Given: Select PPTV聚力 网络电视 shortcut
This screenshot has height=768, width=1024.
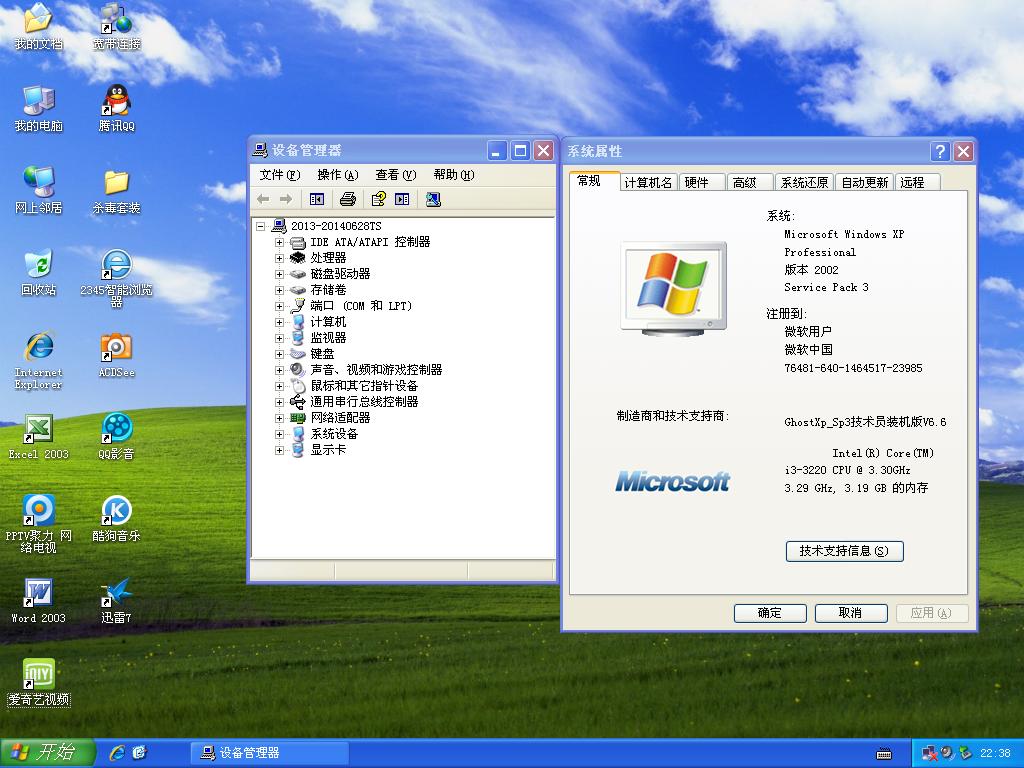Looking at the screenshot, I should (x=39, y=524).
